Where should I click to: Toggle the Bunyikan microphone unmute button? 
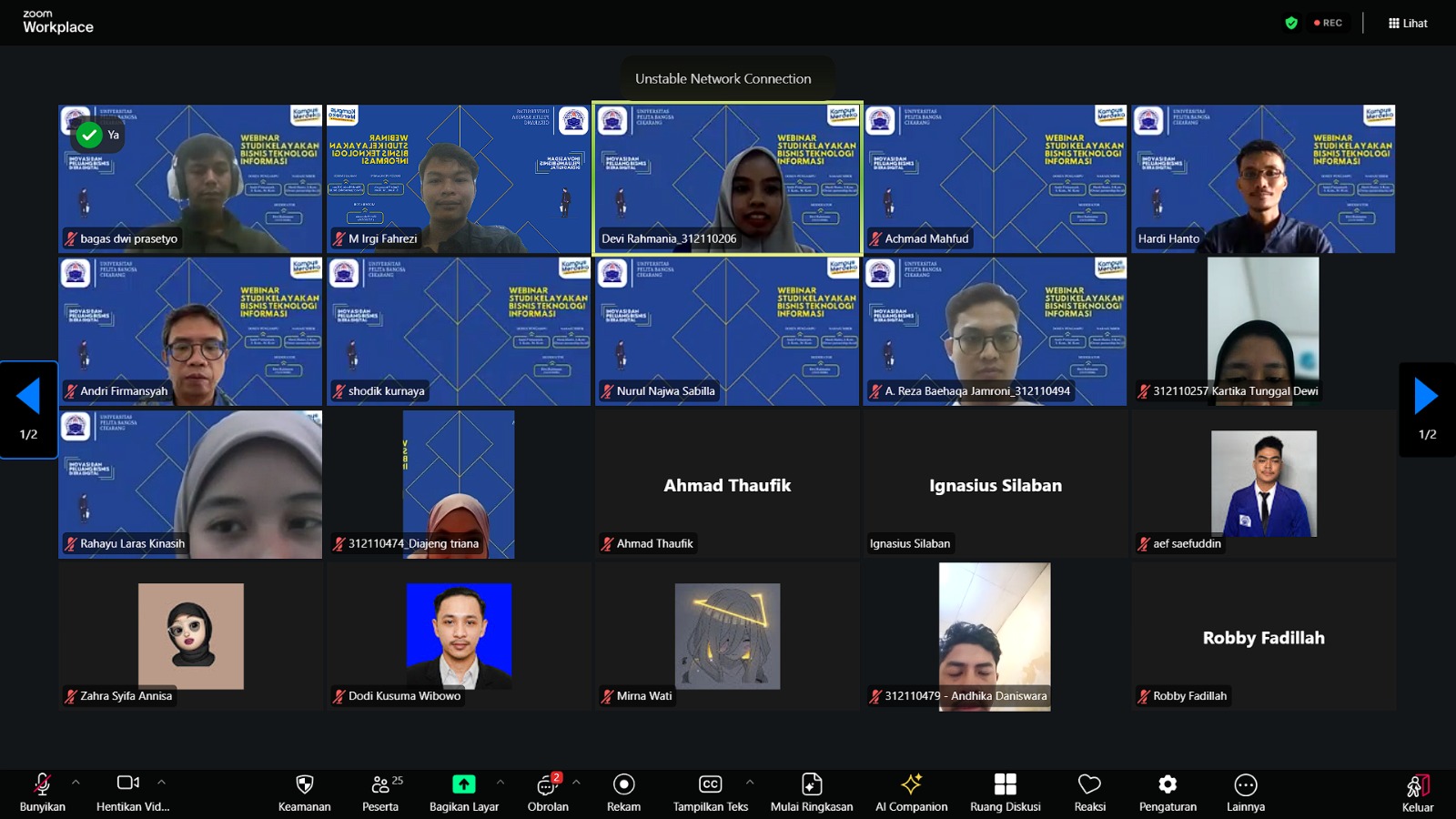(x=42, y=784)
